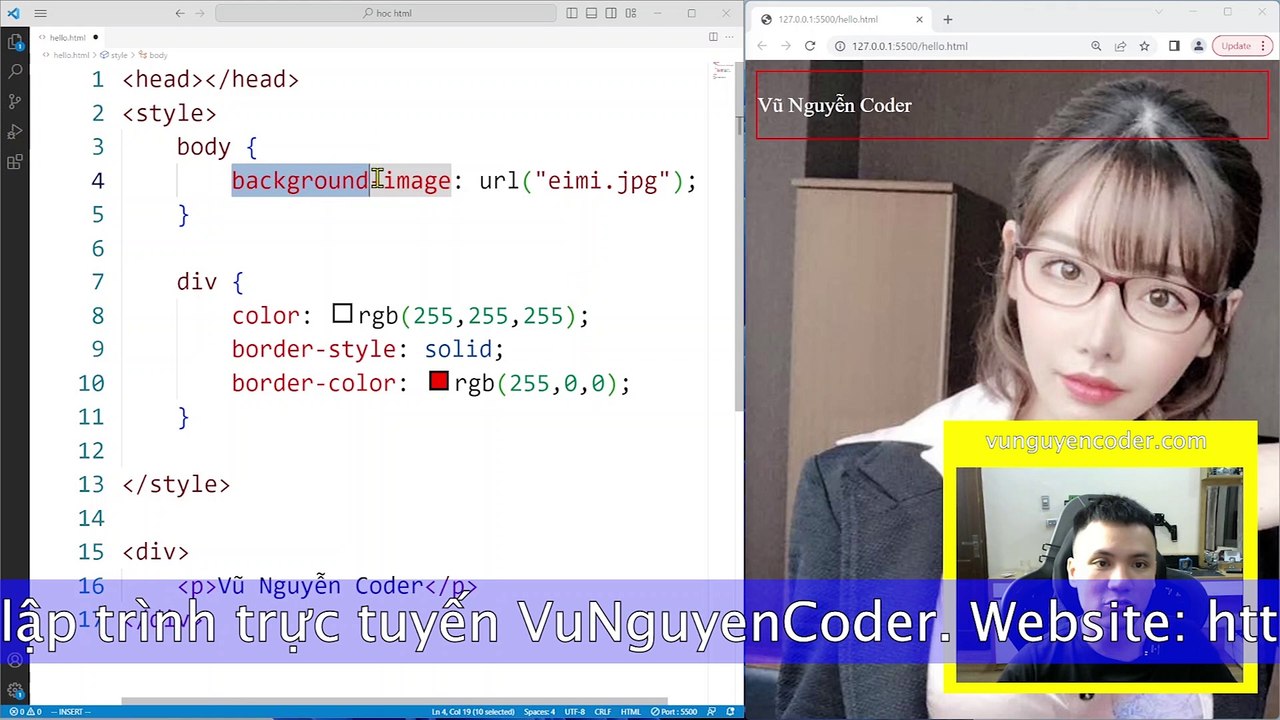Toggle the secondary side bar layout icon
This screenshot has height=720, width=1280.
612,13
